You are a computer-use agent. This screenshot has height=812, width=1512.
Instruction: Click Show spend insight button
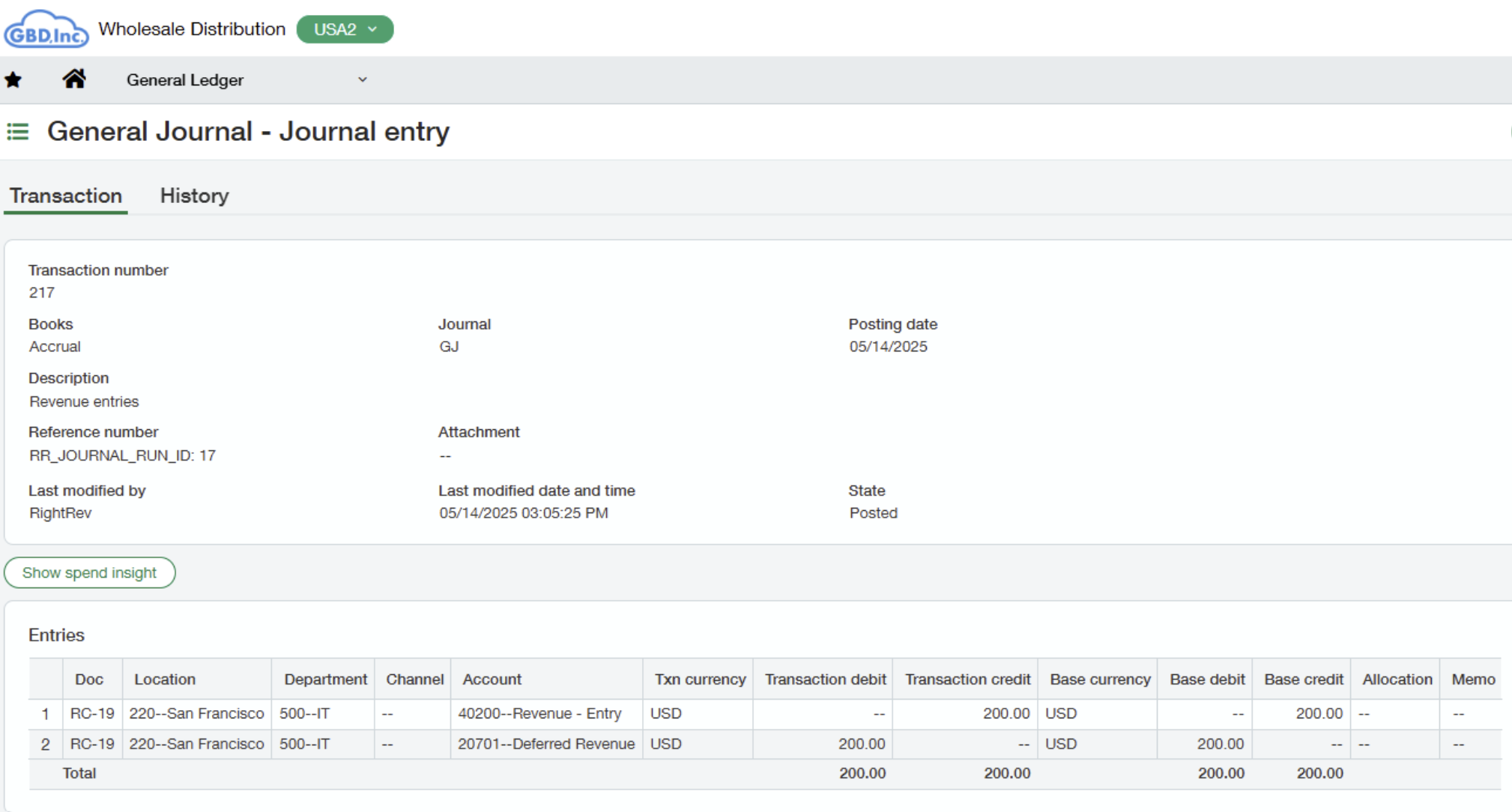click(x=89, y=573)
